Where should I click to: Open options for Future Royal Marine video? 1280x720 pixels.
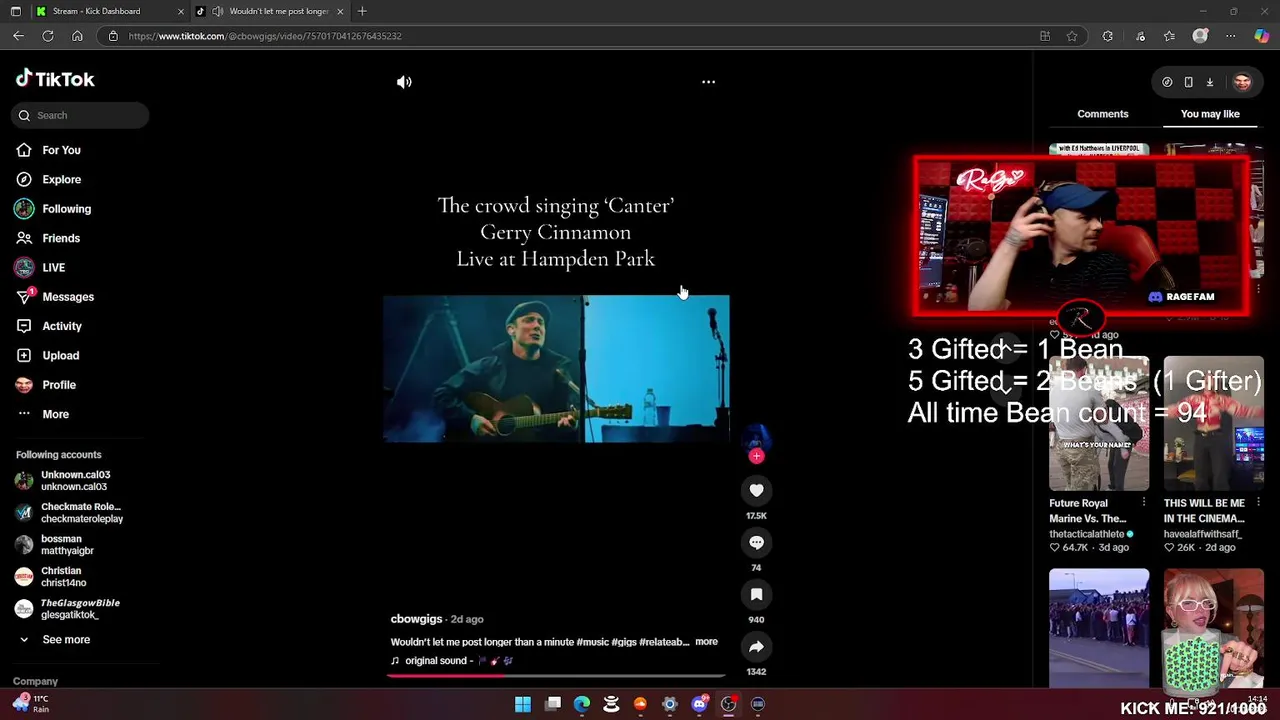click(1144, 503)
